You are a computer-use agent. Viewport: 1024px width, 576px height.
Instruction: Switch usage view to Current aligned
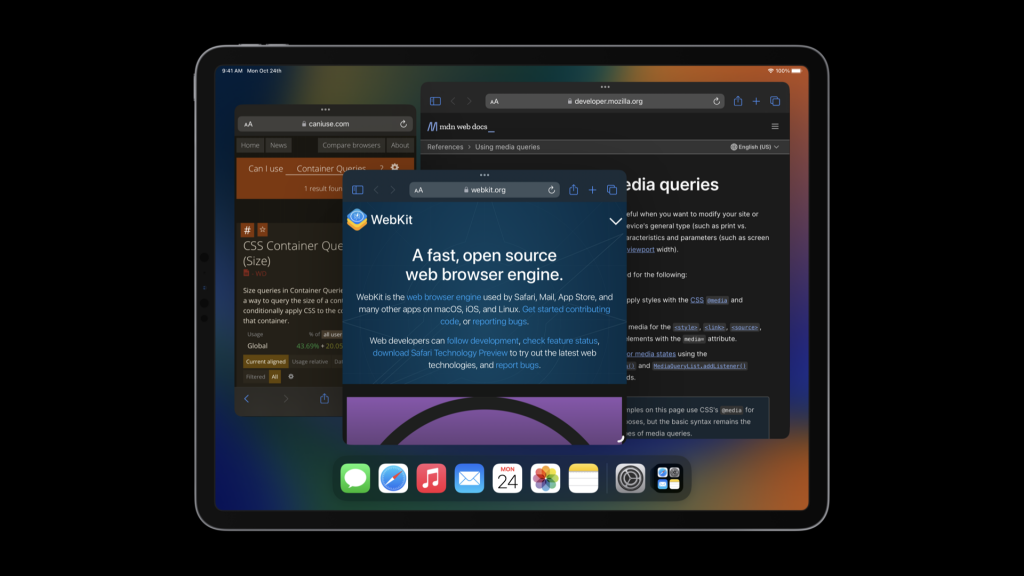coord(266,362)
